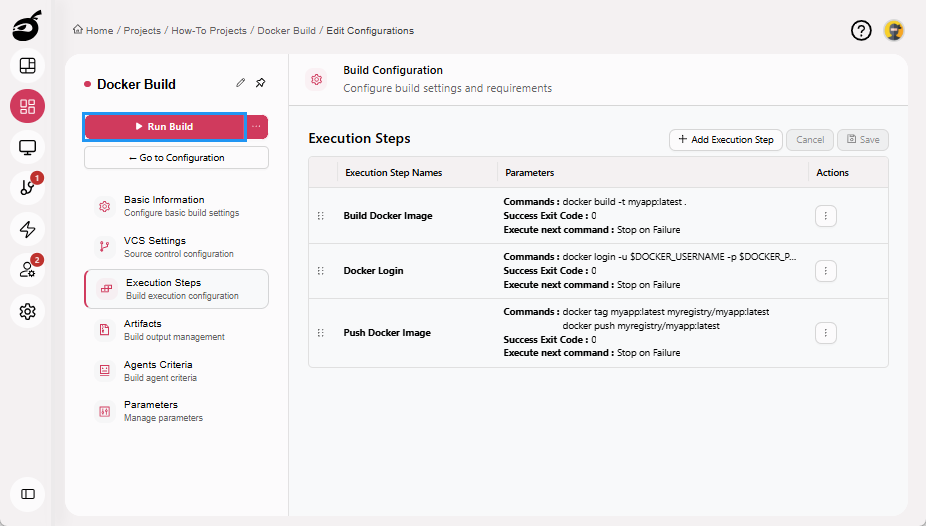Open Basic Information section
The image size is (926, 526).
click(x=176, y=206)
